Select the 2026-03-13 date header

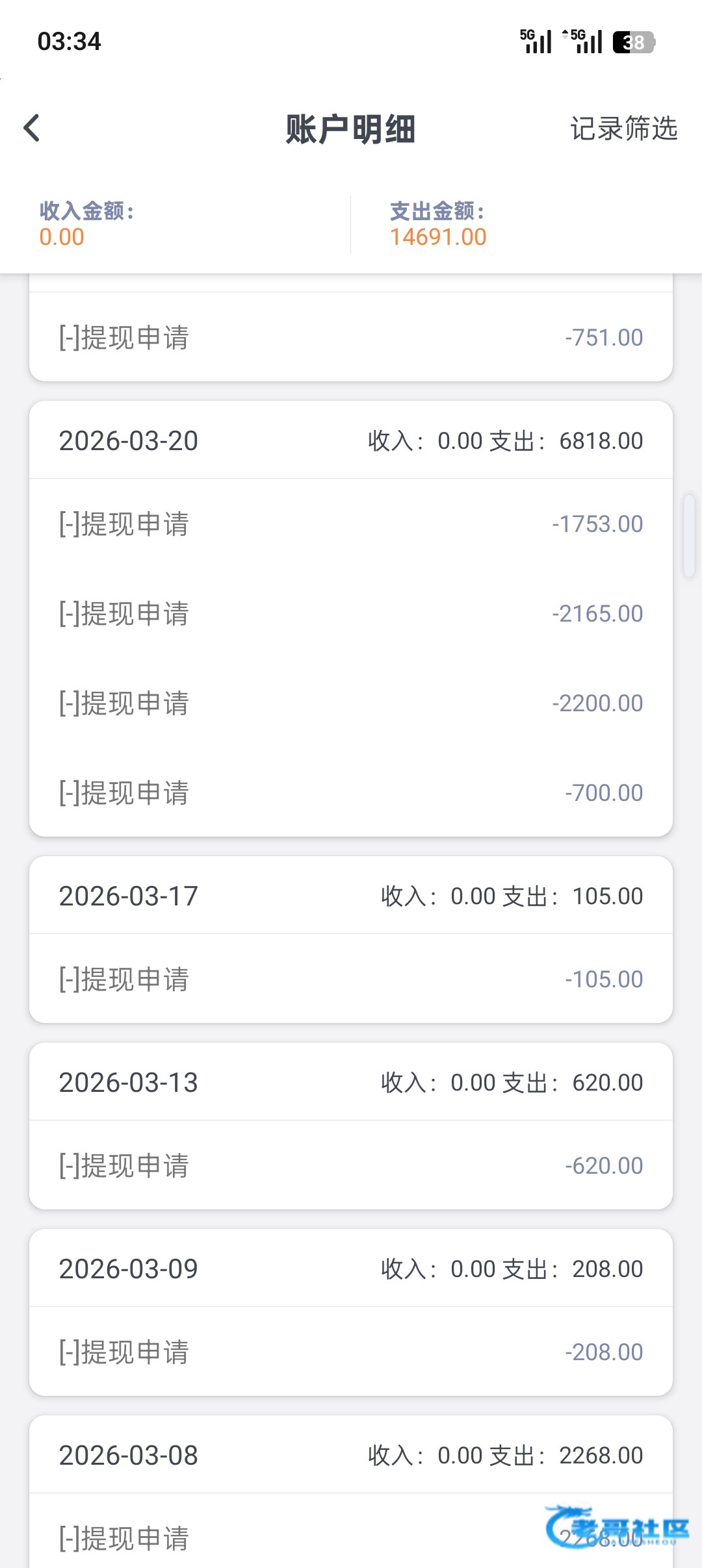click(351, 1082)
